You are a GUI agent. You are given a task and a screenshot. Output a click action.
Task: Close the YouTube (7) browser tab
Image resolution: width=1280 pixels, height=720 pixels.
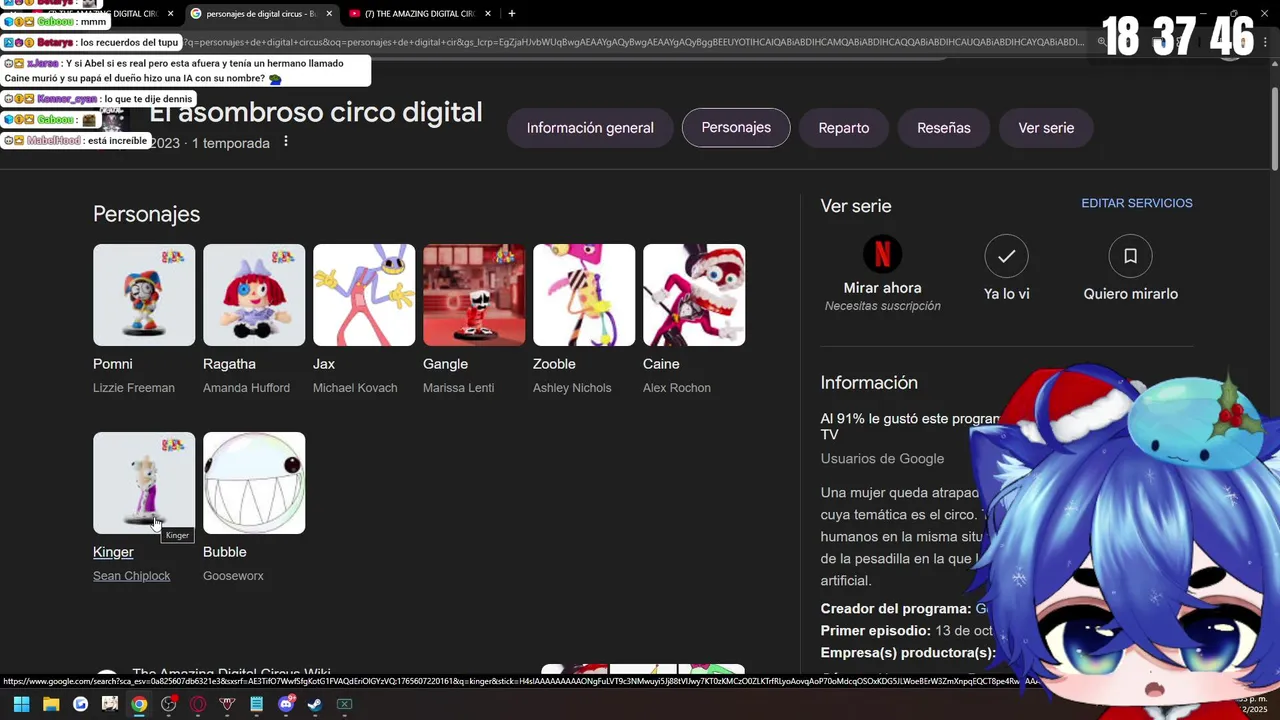pos(487,14)
